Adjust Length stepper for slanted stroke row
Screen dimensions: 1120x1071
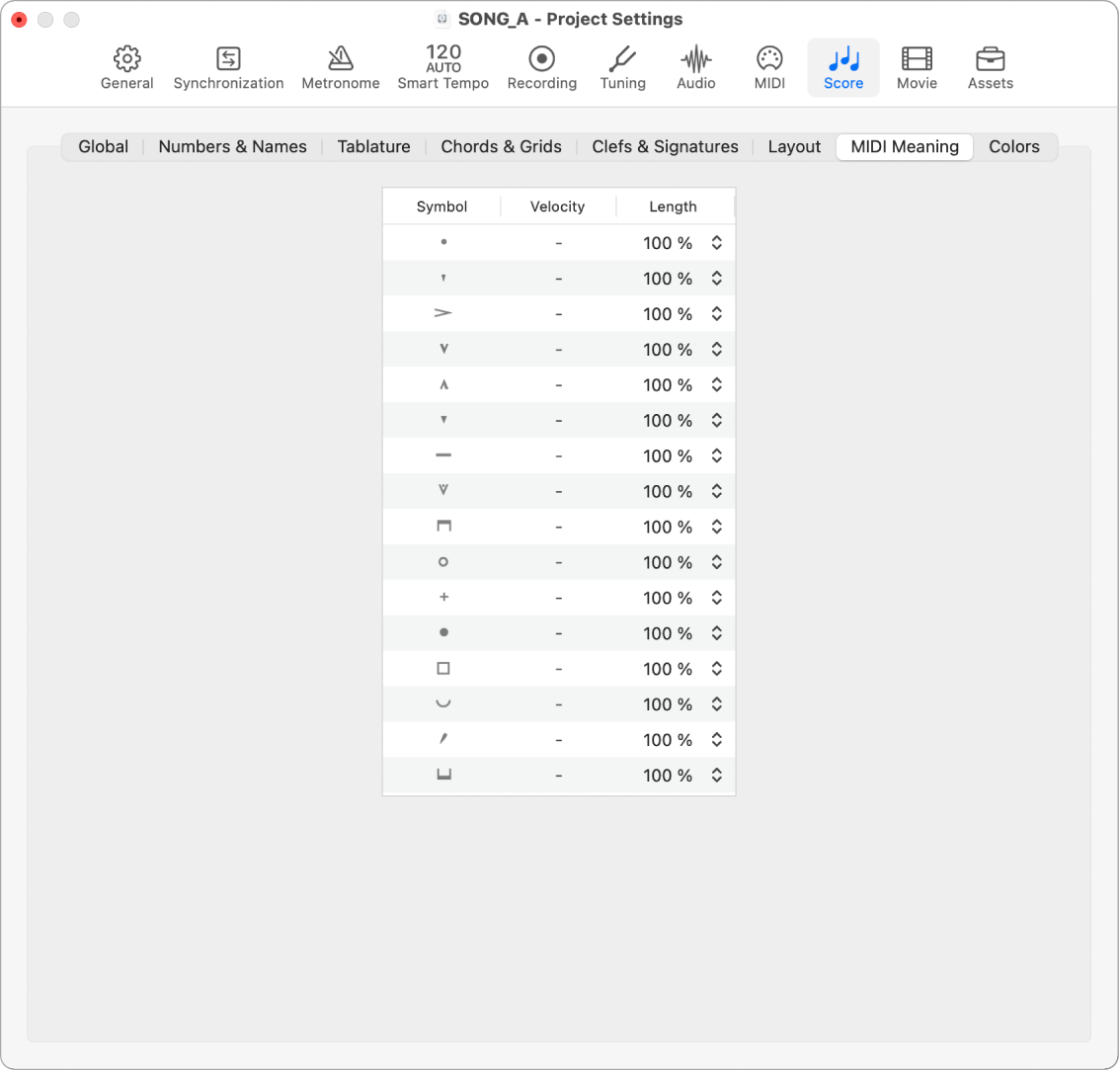tap(716, 739)
